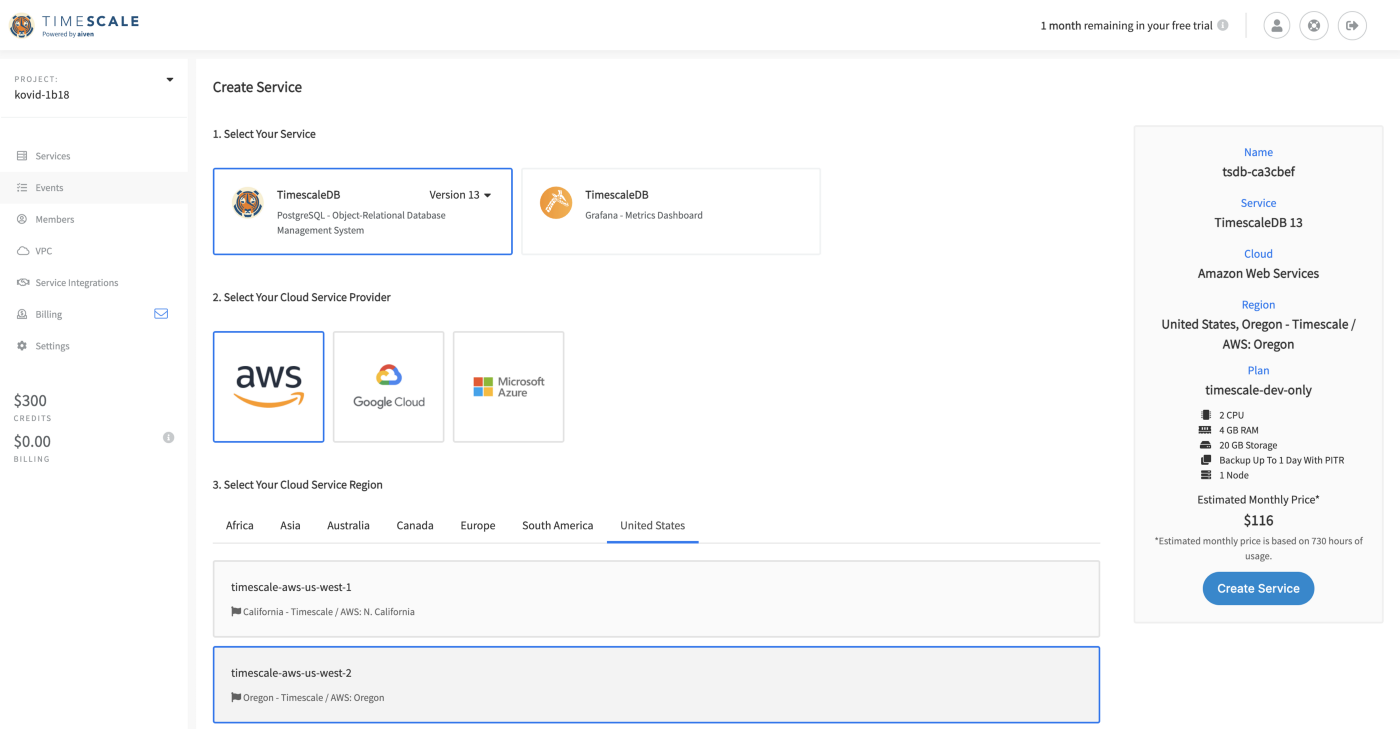Open the user profile icon
This screenshot has width=1400, height=729.
click(x=1276, y=26)
